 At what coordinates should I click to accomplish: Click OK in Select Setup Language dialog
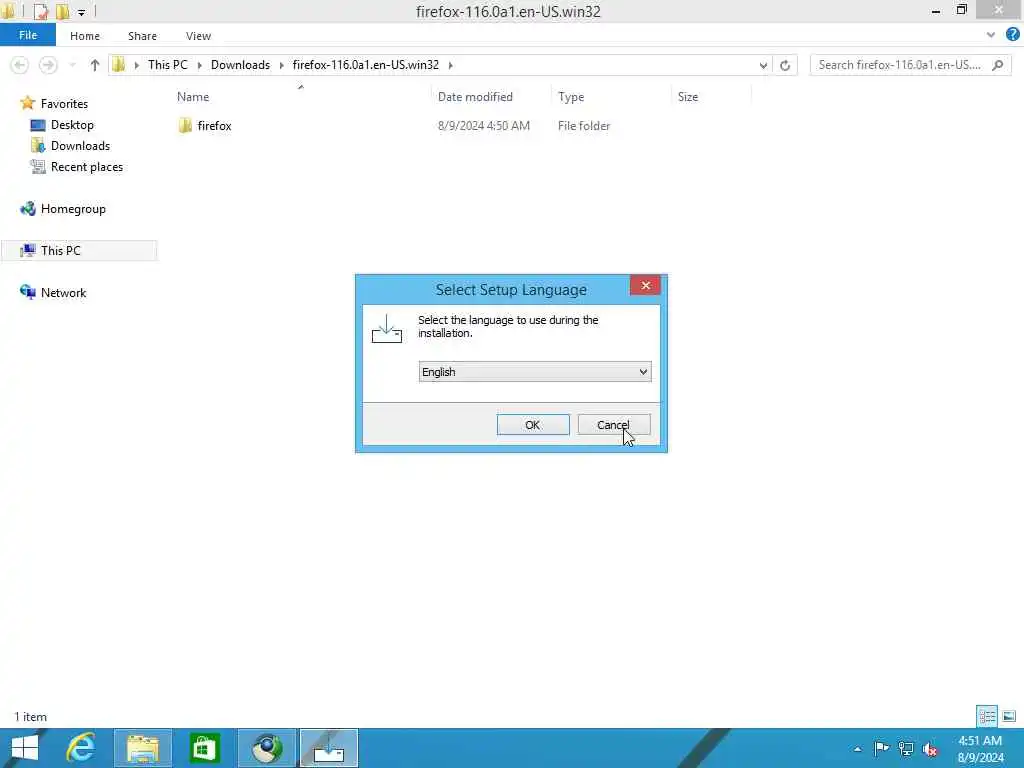point(533,424)
